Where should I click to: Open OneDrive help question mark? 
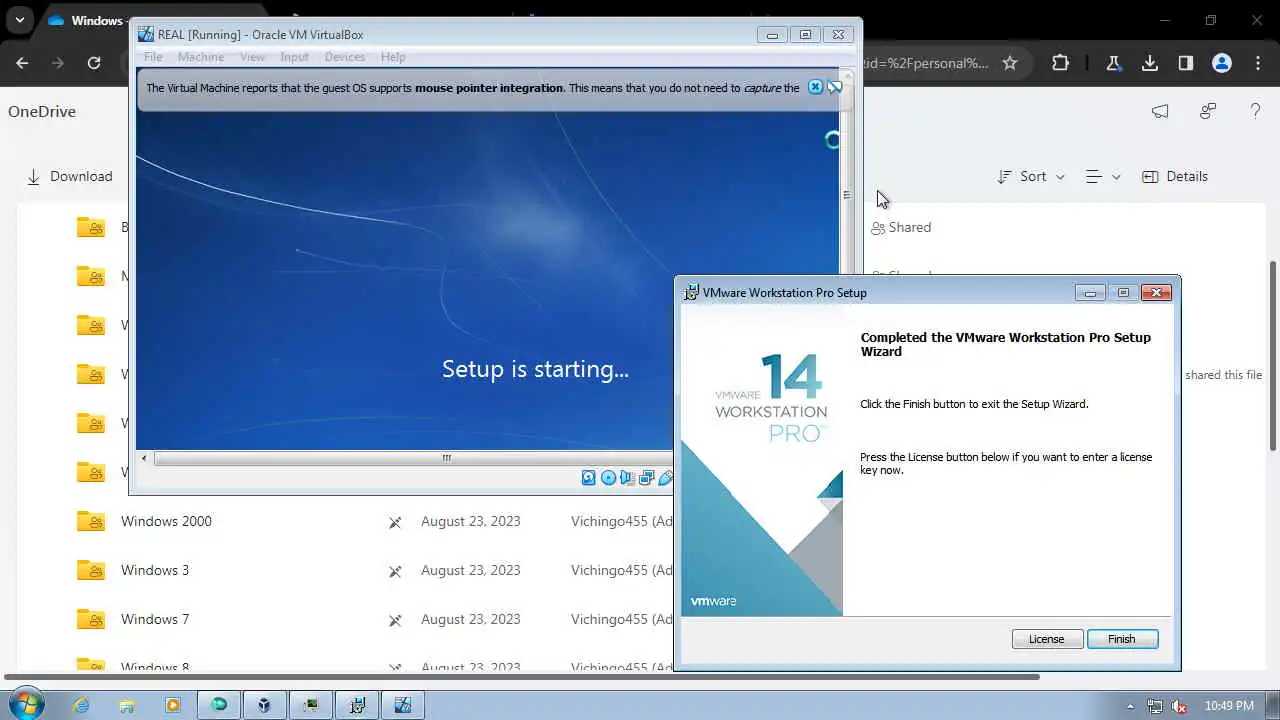tap(1255, 111)
